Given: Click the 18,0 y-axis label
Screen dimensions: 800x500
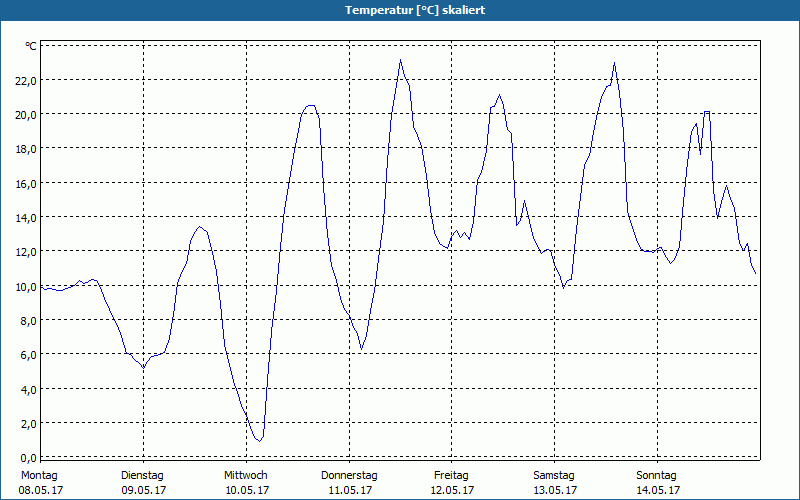Looking at the screenshot, I should pyautogui.click(x=26, y=149).
